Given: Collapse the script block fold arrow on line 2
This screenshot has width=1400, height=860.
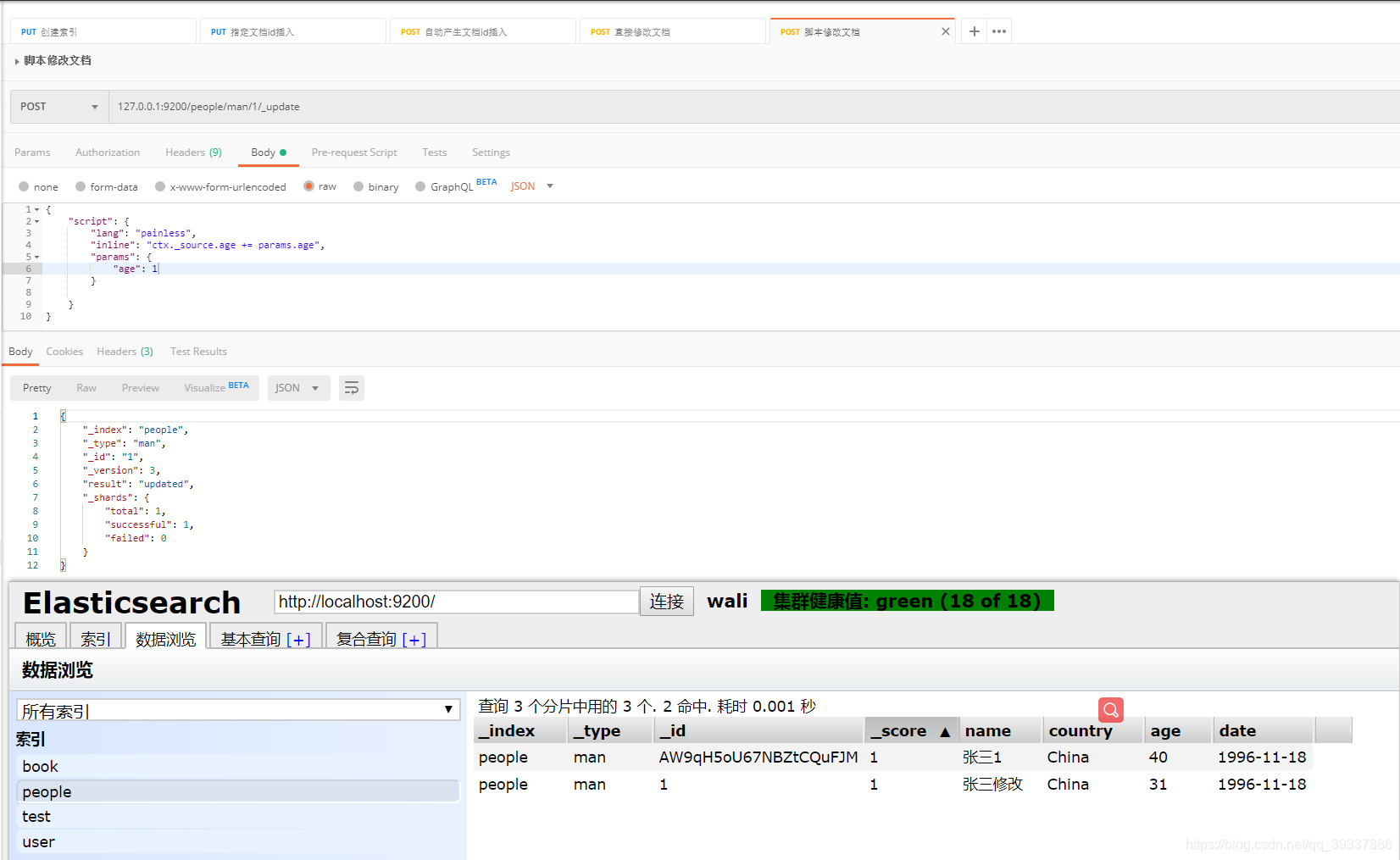Looking at the screenshot, I should (36, 221).
